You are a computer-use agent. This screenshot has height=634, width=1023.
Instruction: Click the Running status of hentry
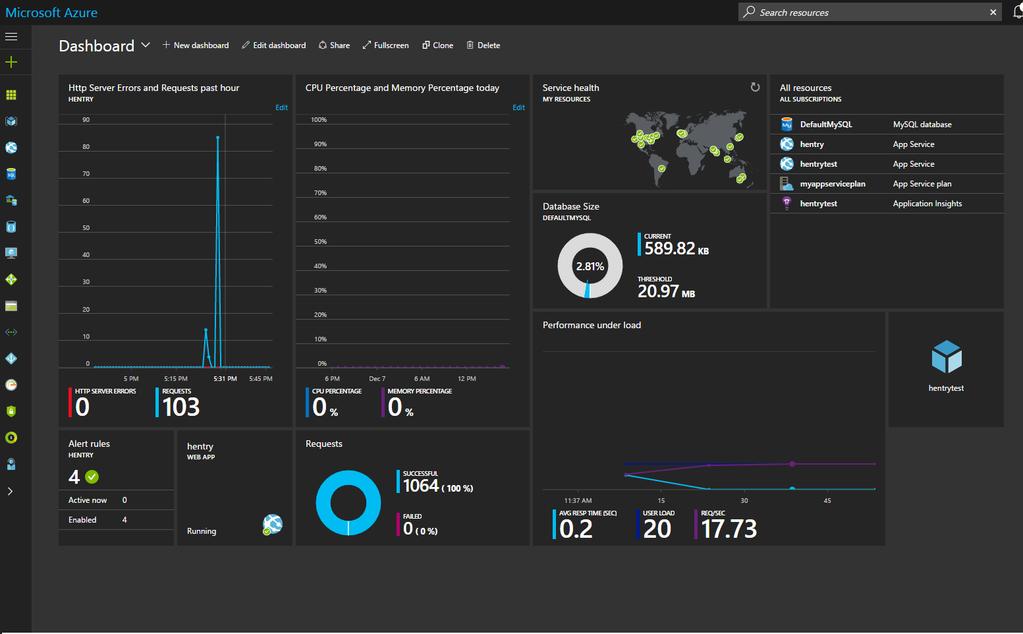coord(202,531)
